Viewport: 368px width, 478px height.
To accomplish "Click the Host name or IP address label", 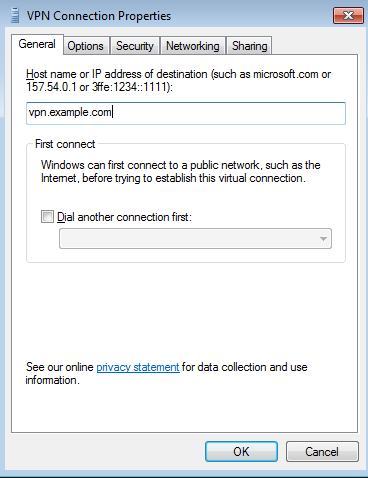I will point(178,80).
